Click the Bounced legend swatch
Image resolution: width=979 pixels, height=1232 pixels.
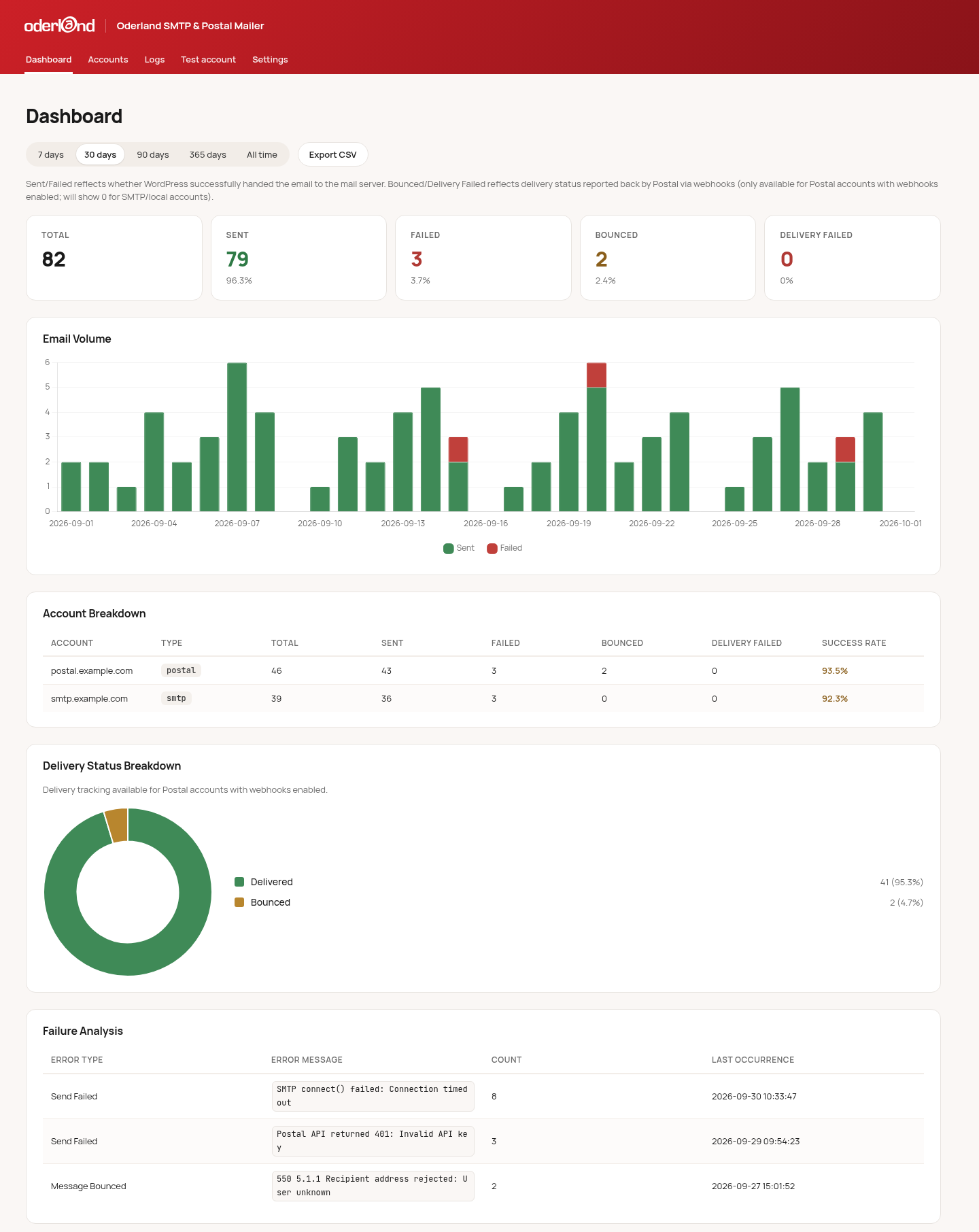(239, 902)
